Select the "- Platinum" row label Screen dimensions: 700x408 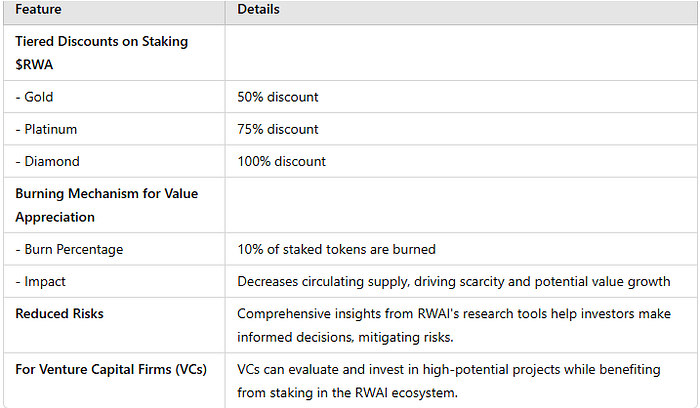[46, 129]
